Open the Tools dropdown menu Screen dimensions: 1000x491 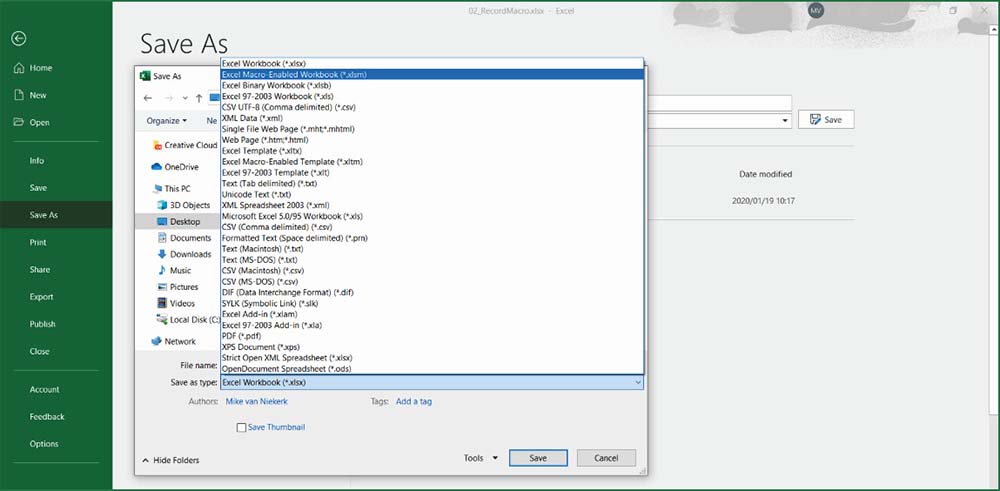pyautogui.click(x=480, y=458)
